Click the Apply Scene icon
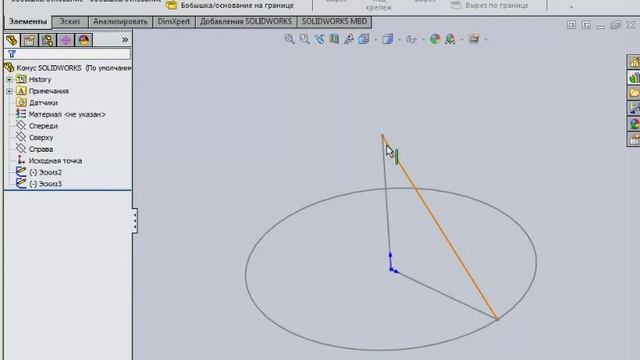Screen dimensions: 640x360 click(450, 39)
